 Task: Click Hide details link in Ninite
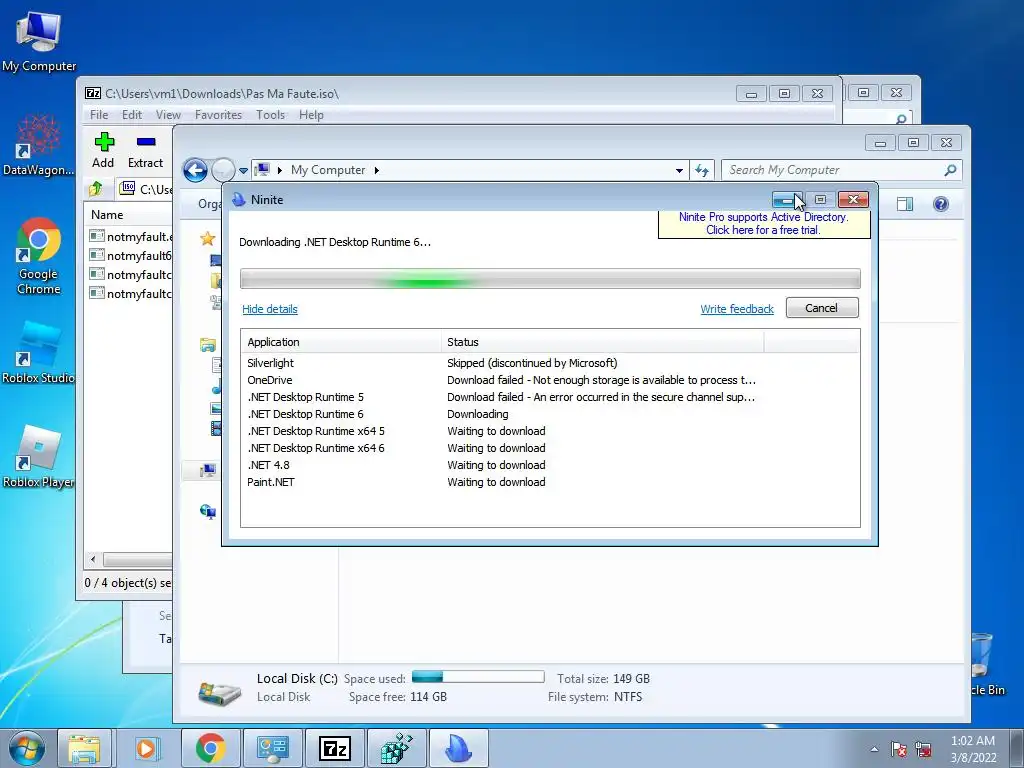click(x=270, y=309)
